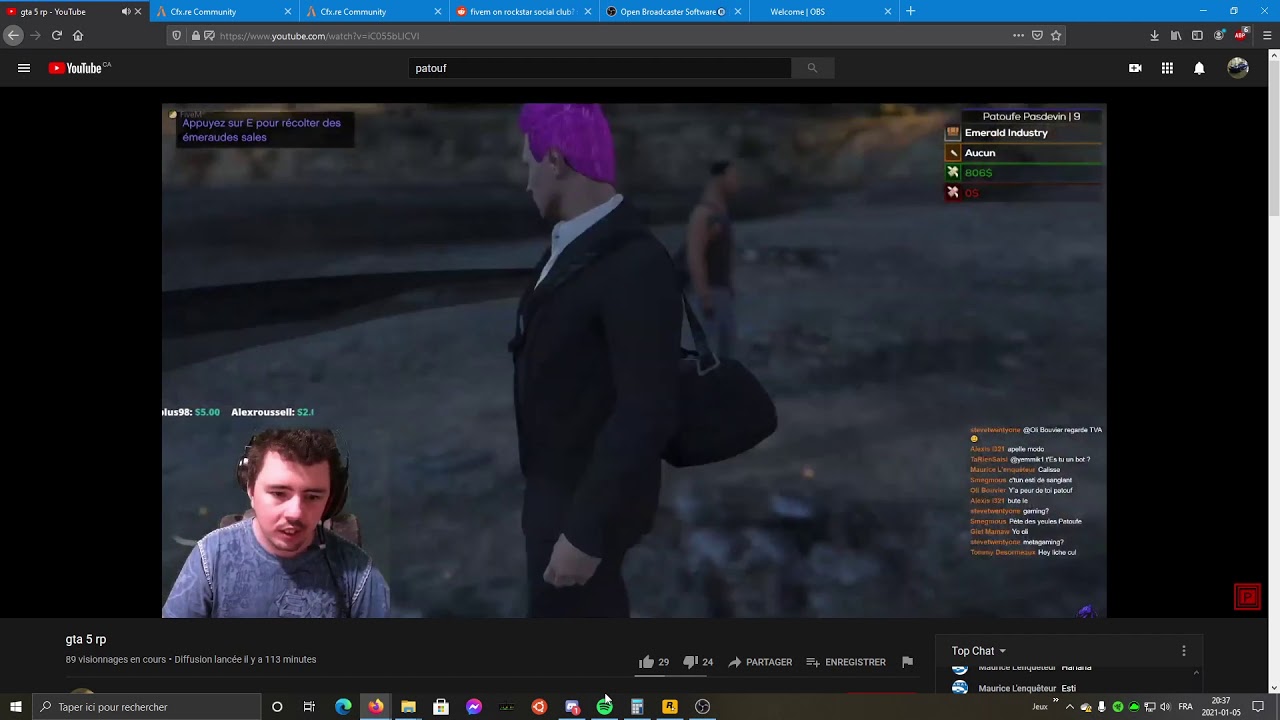Open the page actions three-dot menu
This screenshot has width=1280, height=720.
(1018, 36)
